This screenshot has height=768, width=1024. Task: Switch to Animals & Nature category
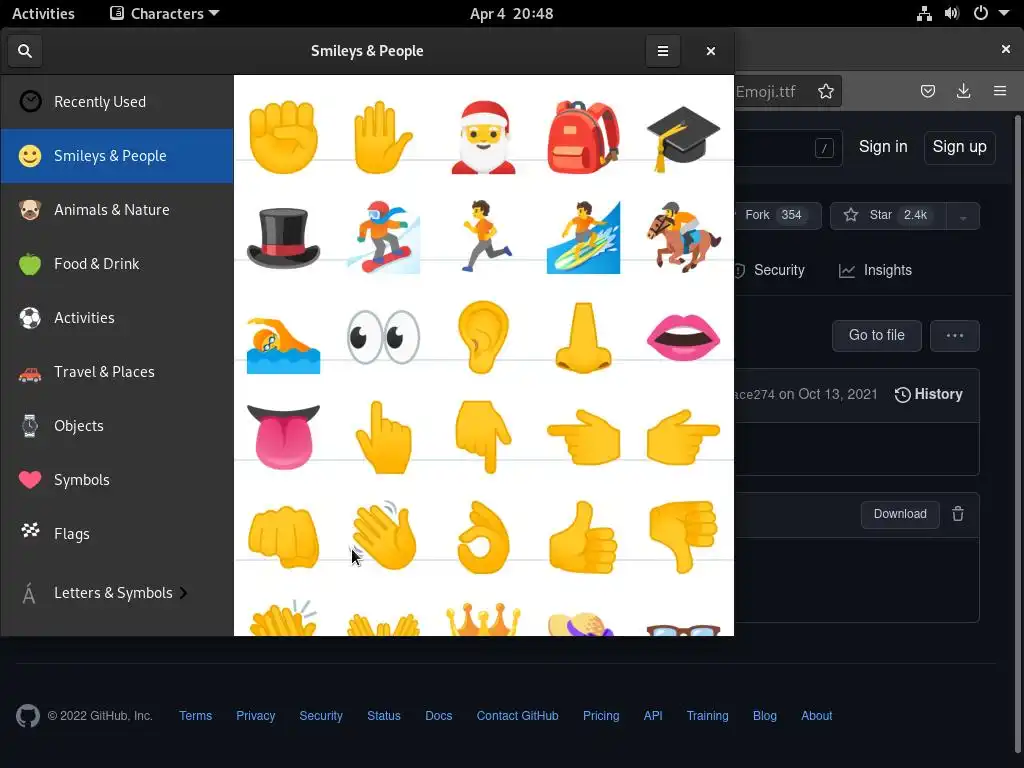coord(117,210)
